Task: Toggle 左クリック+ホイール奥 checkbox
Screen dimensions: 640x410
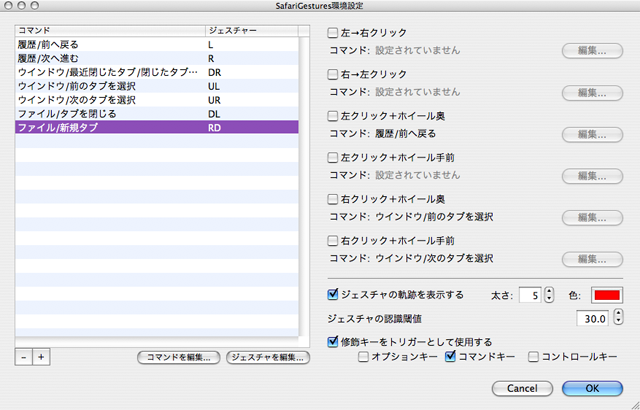Action: click(333, 116)
